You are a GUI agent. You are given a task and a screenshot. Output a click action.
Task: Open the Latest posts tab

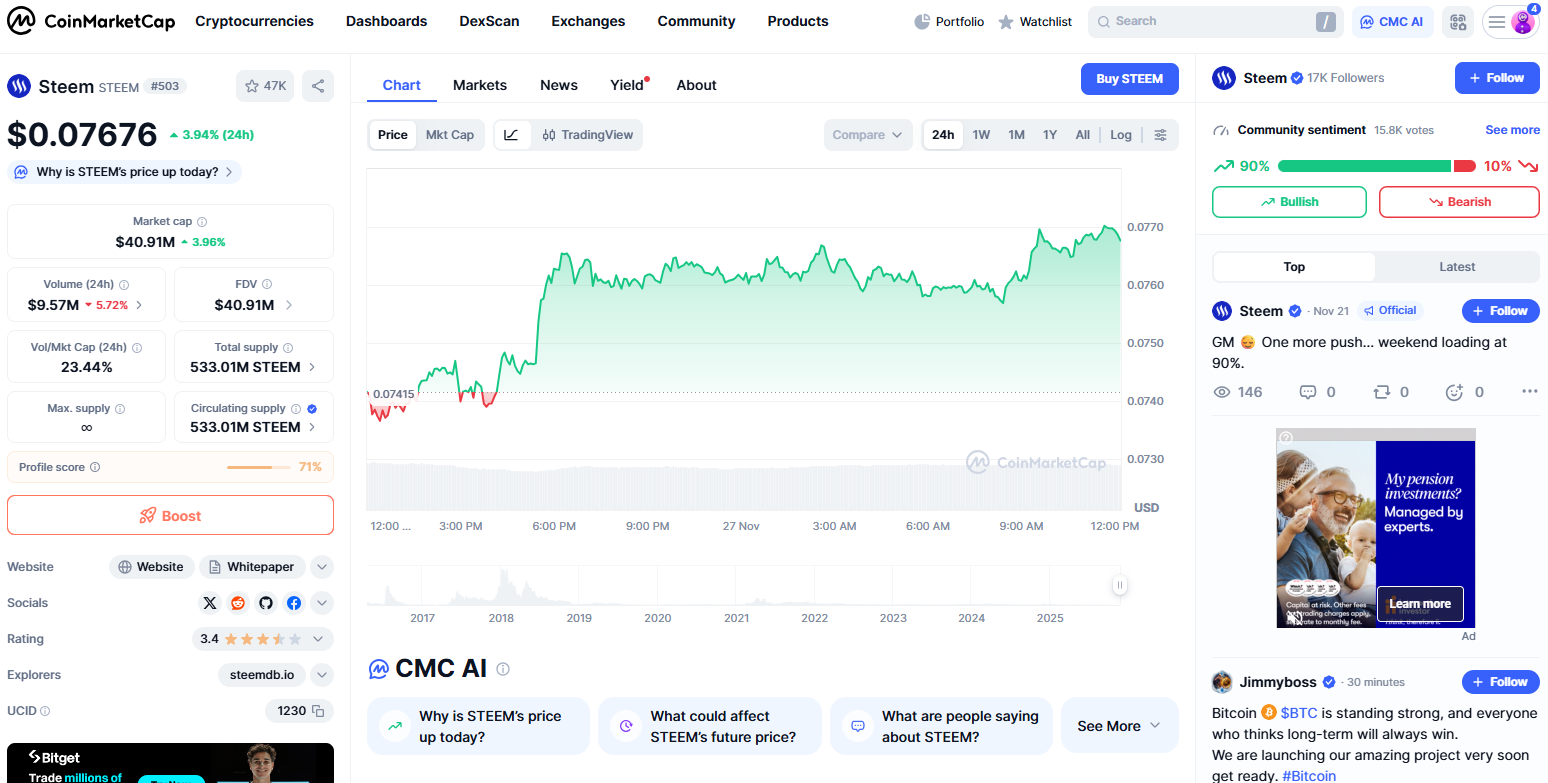click(x=1457, y=267)
